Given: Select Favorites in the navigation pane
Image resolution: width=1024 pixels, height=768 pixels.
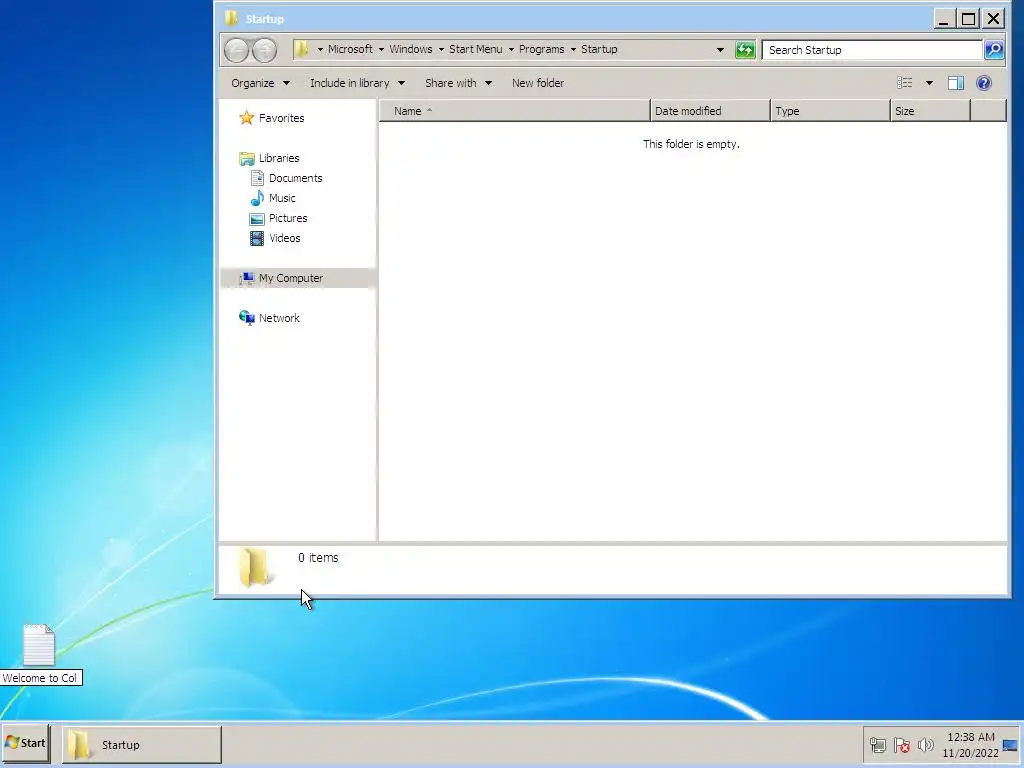Looking at the screenshot, I should 281,118.
